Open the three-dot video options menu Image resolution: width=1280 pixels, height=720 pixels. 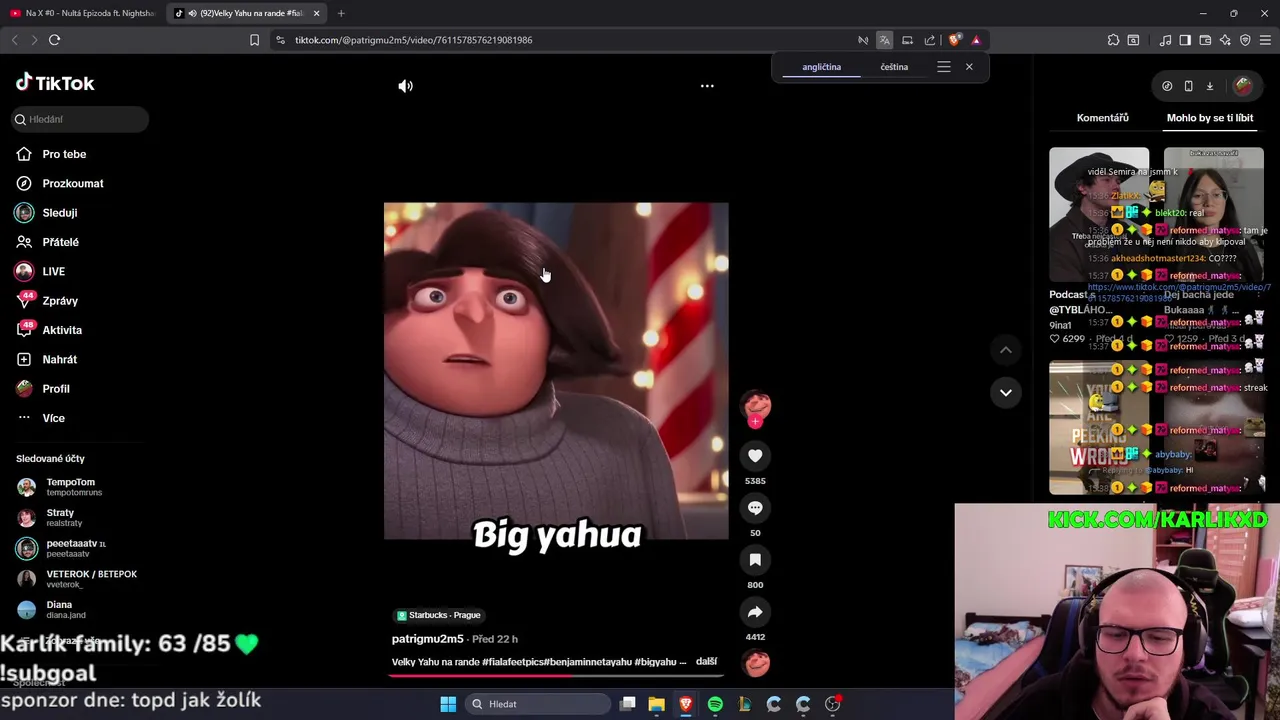click(707, 86)
